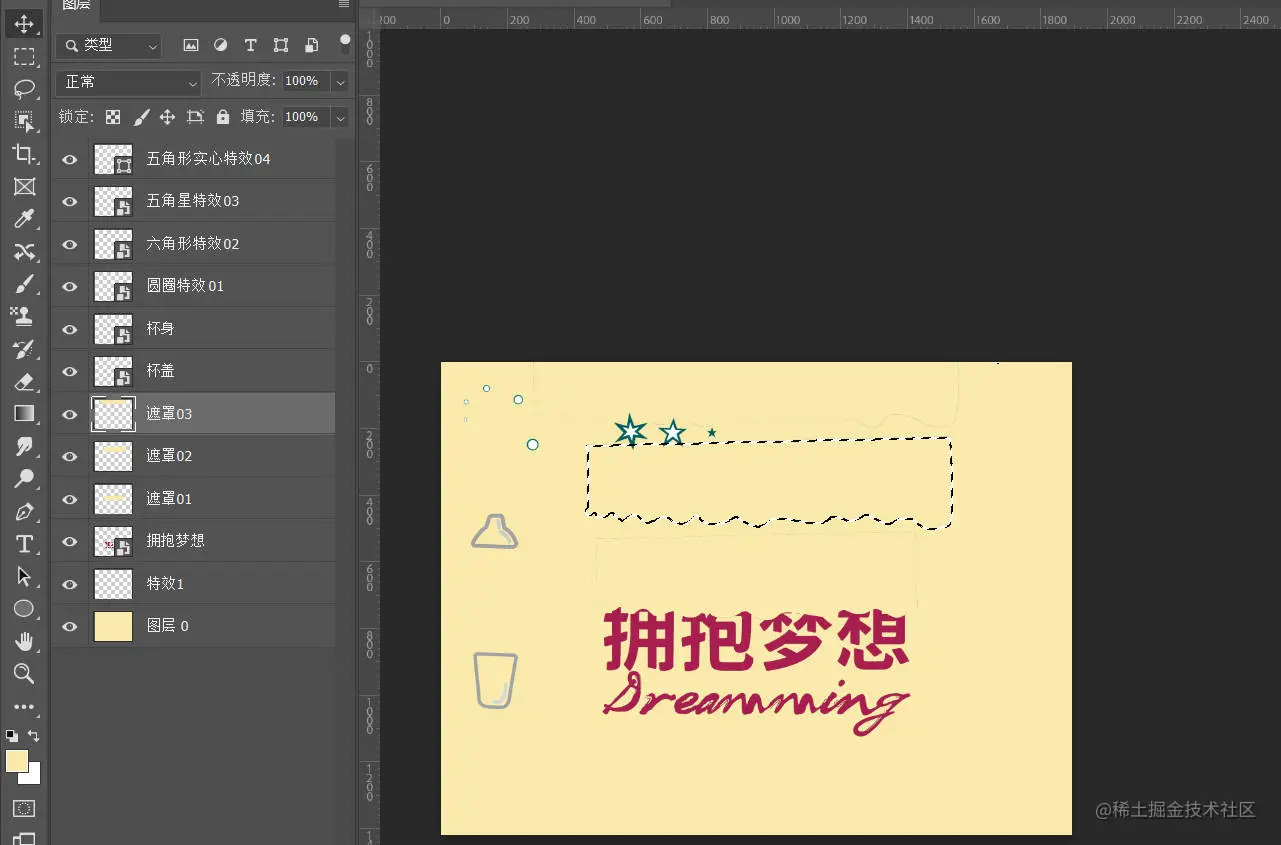Select the Clone Stamp tool
The height and width of the screenshot is (845, 1281).
coord(24,317)
